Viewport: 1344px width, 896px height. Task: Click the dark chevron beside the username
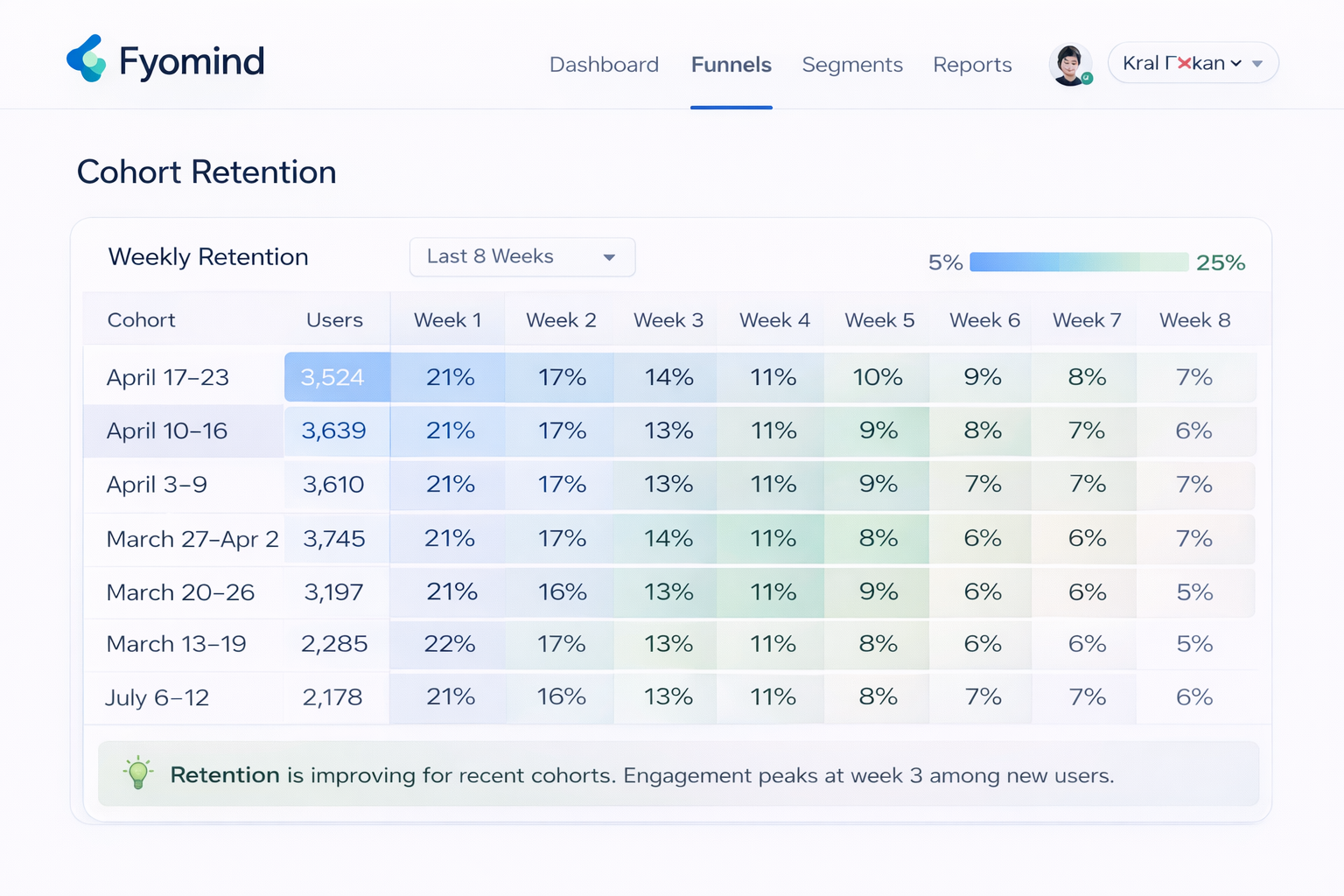pos(1236,64)
